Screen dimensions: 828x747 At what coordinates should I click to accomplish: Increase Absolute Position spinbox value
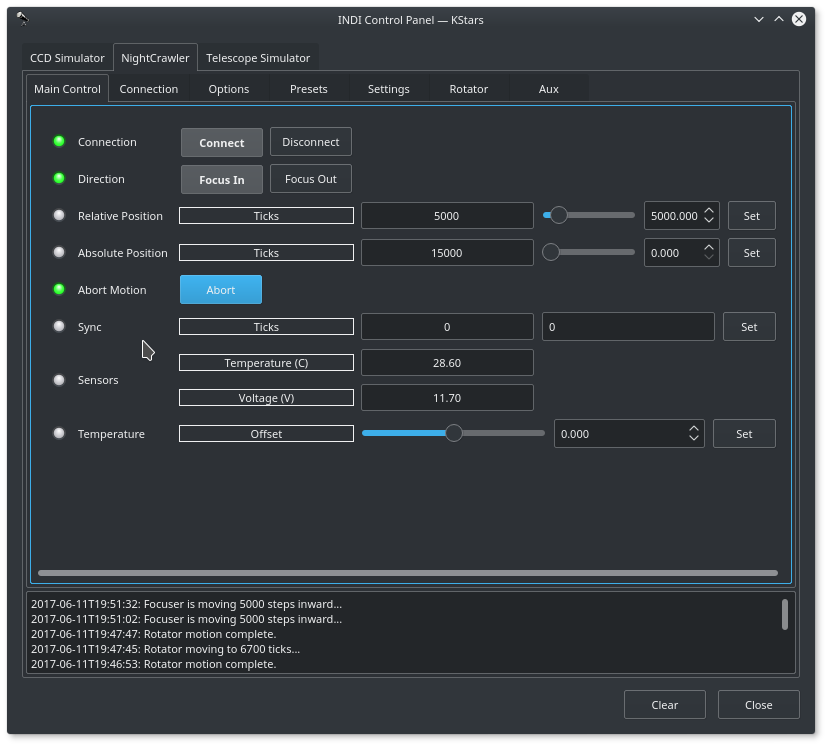[709, 247]
